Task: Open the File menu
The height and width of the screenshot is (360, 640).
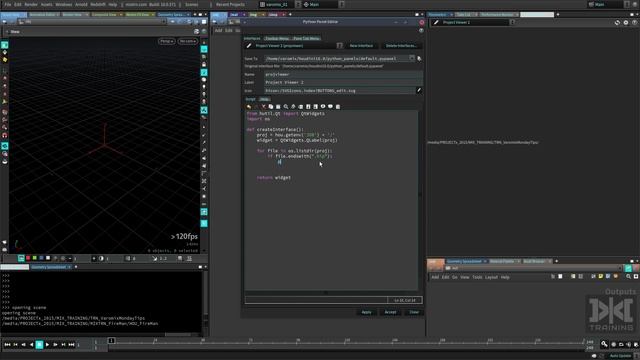Action: pyautogui.click(x=7, y=4)
